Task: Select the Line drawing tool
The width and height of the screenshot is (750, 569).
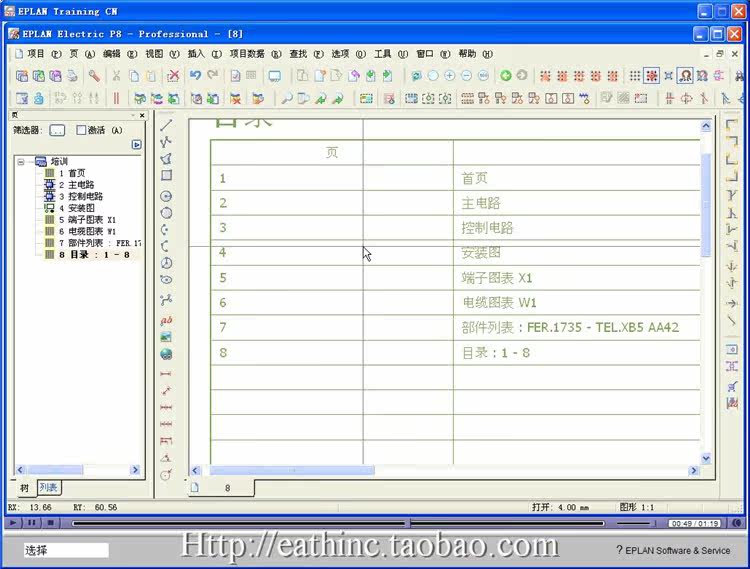Action: (x=166, y=125)
